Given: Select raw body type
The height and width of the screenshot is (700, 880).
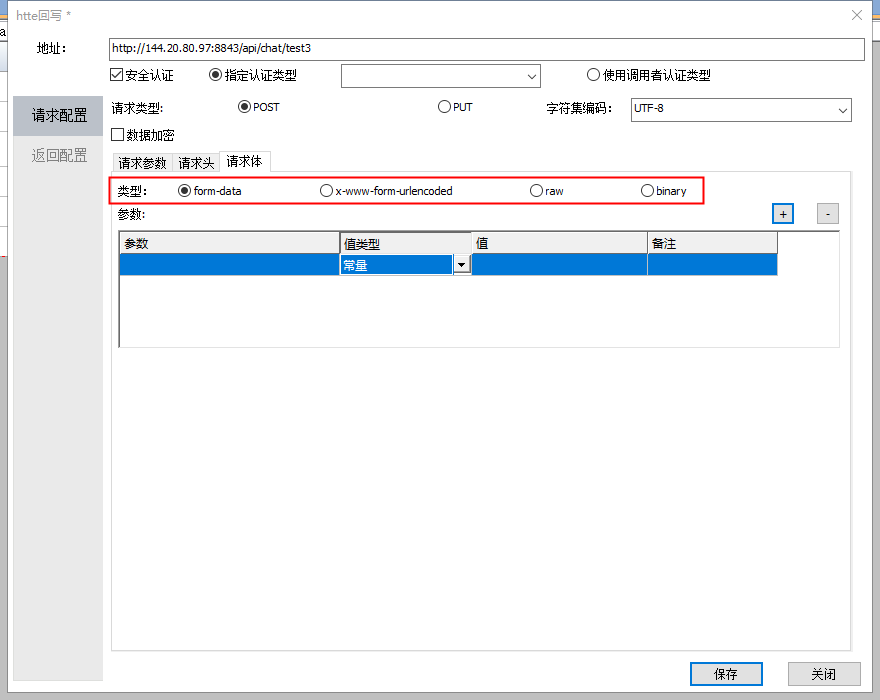Looking at the screenshot, I should (536, 191).
